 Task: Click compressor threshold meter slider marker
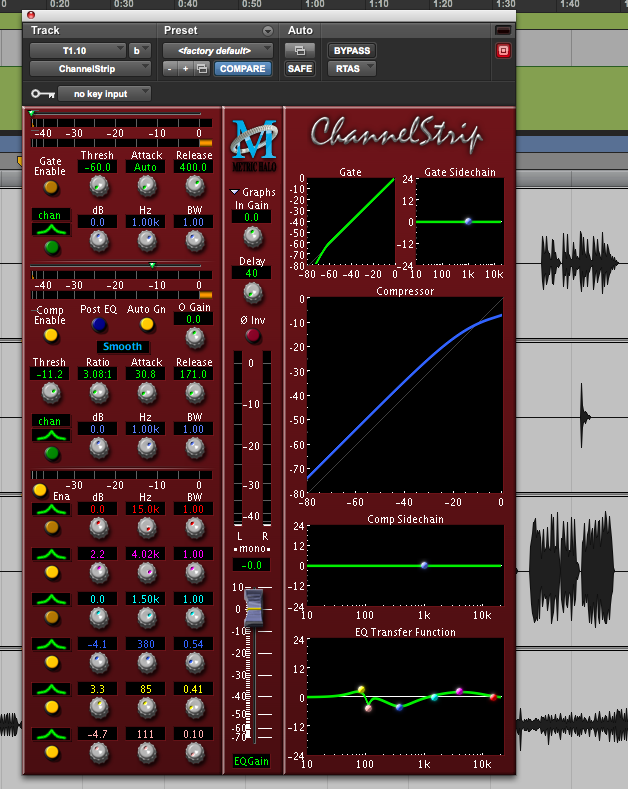click(x=152, y=265)
